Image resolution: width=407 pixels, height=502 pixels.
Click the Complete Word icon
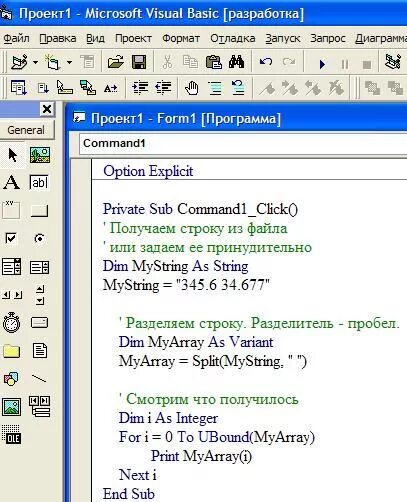click(110, 88)
